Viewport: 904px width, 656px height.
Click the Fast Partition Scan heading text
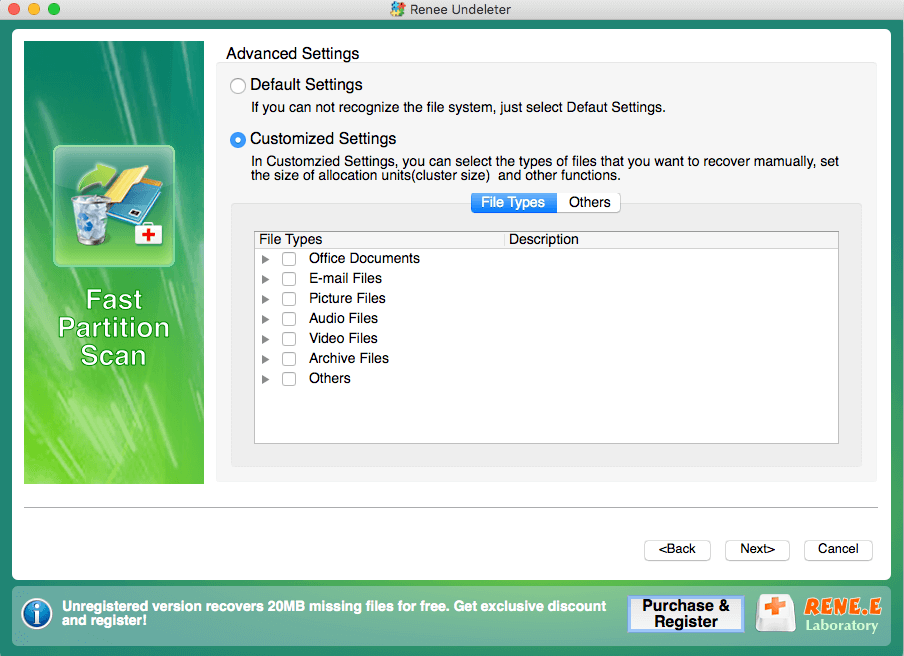[114, 327]
